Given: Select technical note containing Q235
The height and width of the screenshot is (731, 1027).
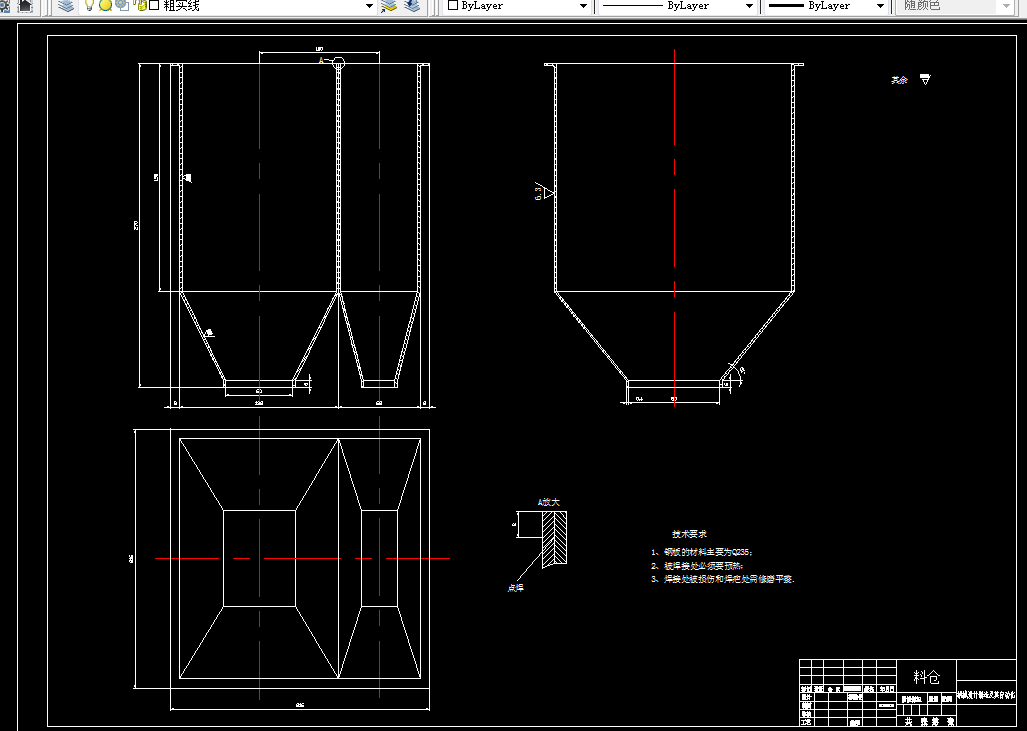Looking at the screenshot, I should pyautogui.click(x=702, y=552).
